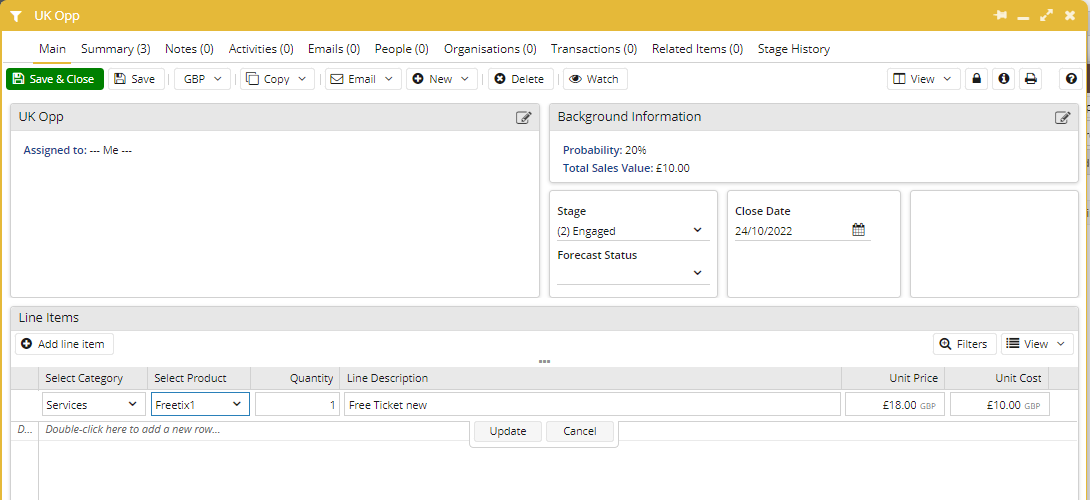Expand the Forecast Status dropdown
Image resolution: width=1090 pixels, height=500 pixels.
[x=633, y=274]
